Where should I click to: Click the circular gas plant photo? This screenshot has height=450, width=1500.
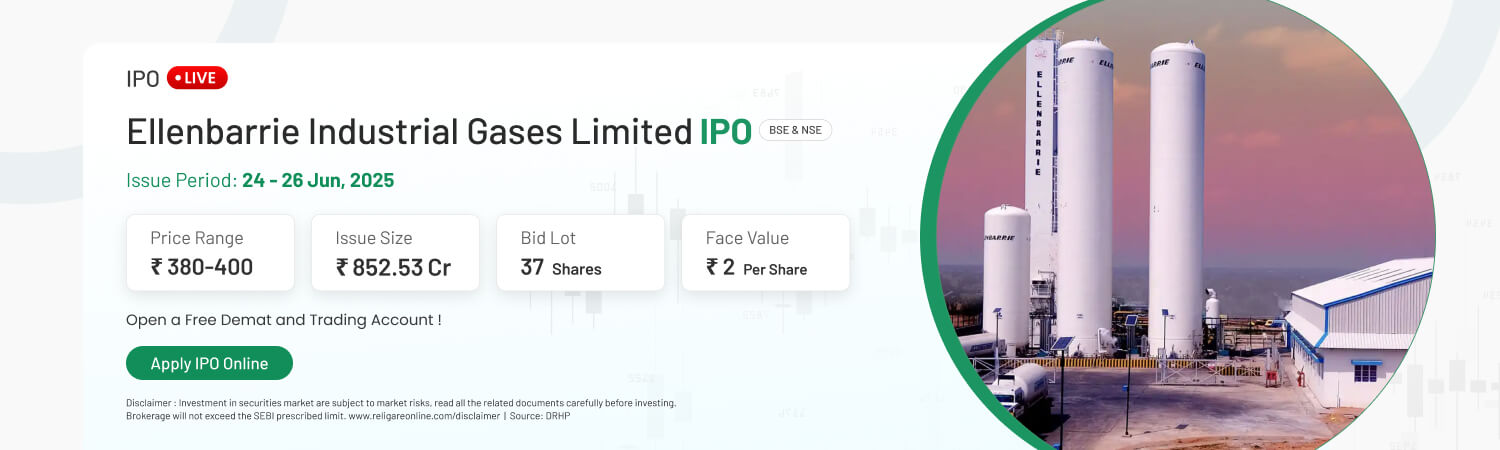(x=1178, y=225)
